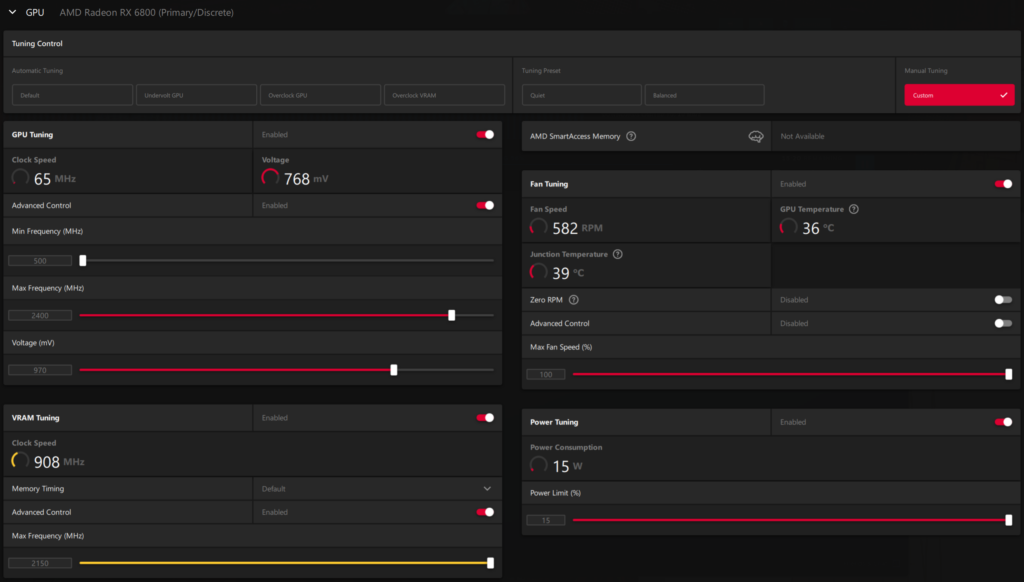Click the Power Limit slider handle
1024x582 pixels.
tap(1009, 521)
